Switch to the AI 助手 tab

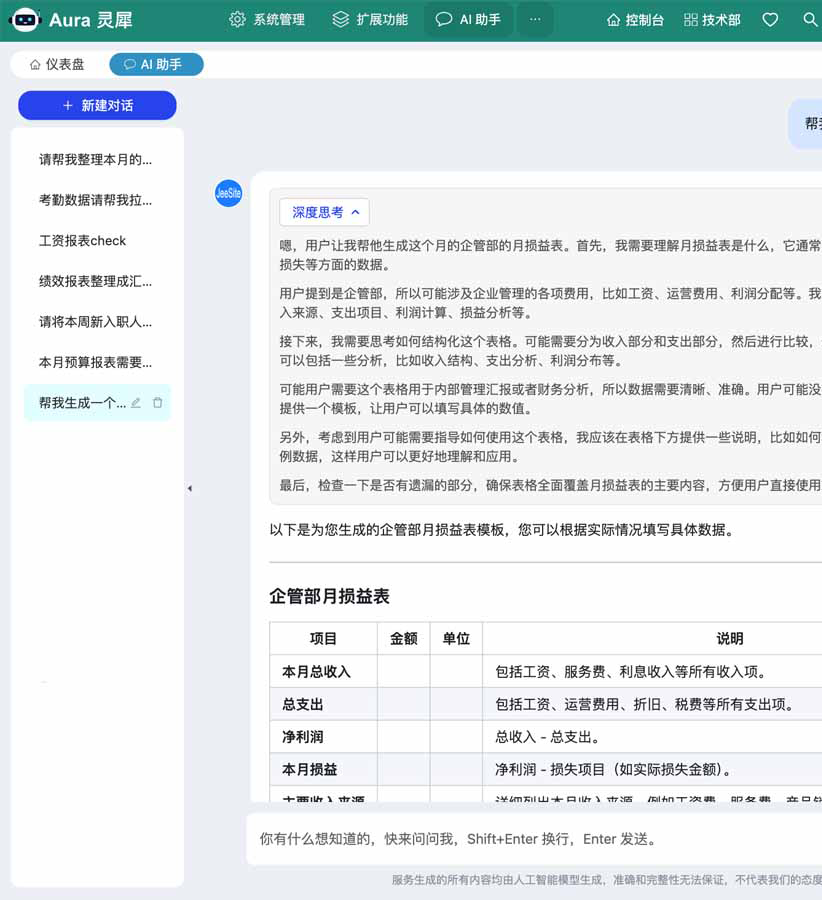156,64
